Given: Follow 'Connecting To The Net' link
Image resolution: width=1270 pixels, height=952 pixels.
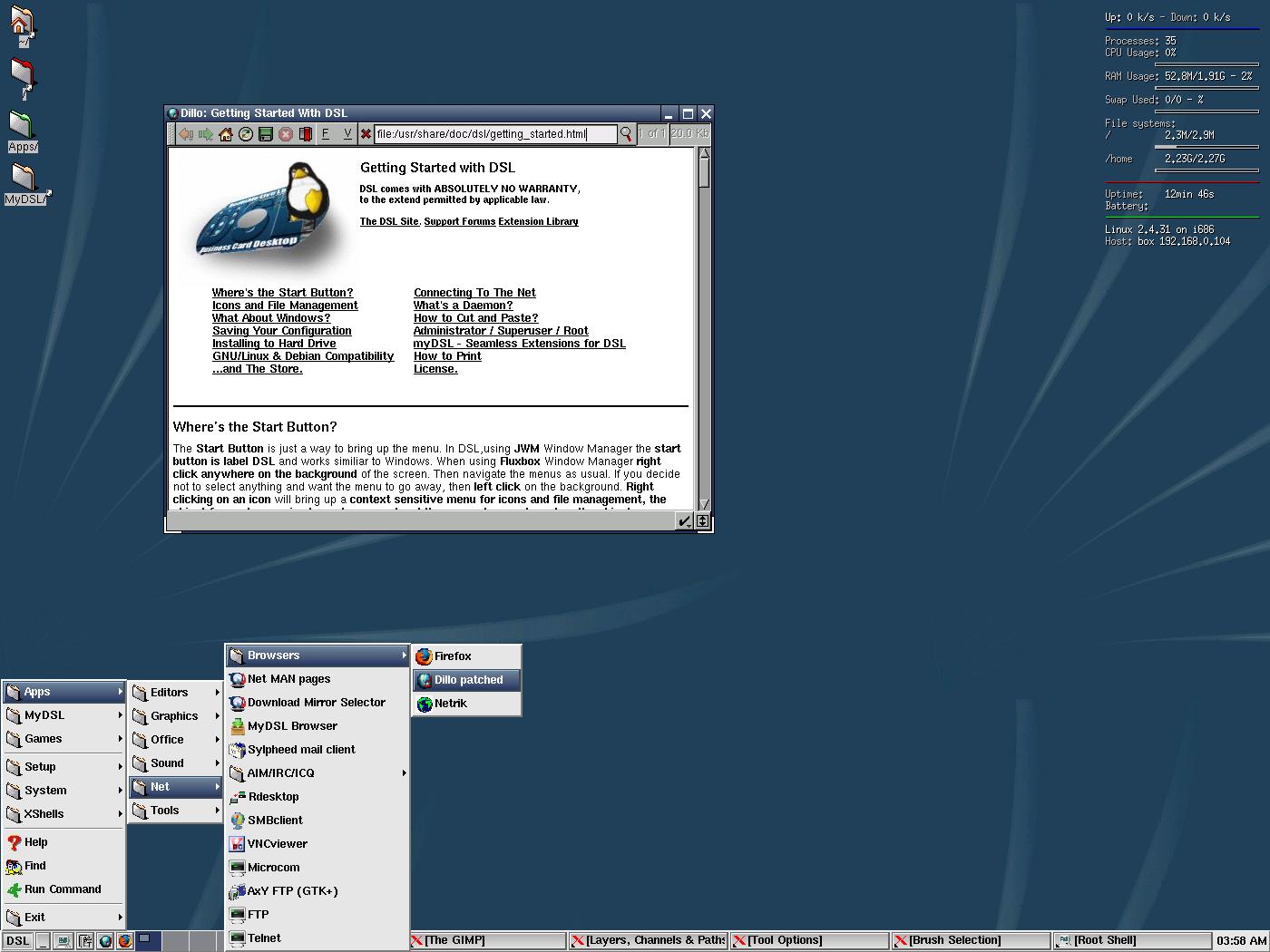Looking at the screenshot, I should tap(474, 293).
